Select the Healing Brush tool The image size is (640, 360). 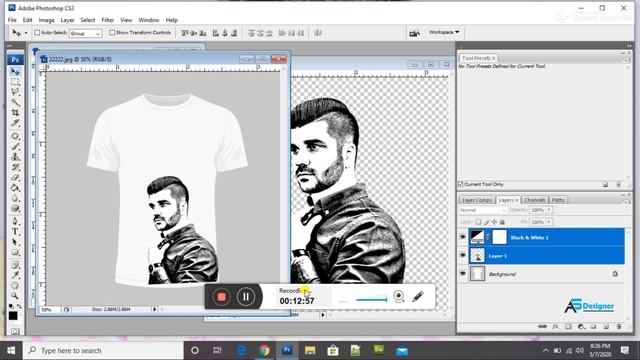click(x=15, y=136)
